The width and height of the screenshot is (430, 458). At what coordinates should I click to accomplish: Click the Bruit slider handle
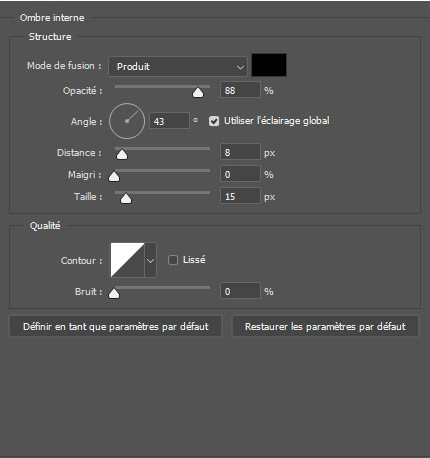pyautogui.click(x=114, y=293)
